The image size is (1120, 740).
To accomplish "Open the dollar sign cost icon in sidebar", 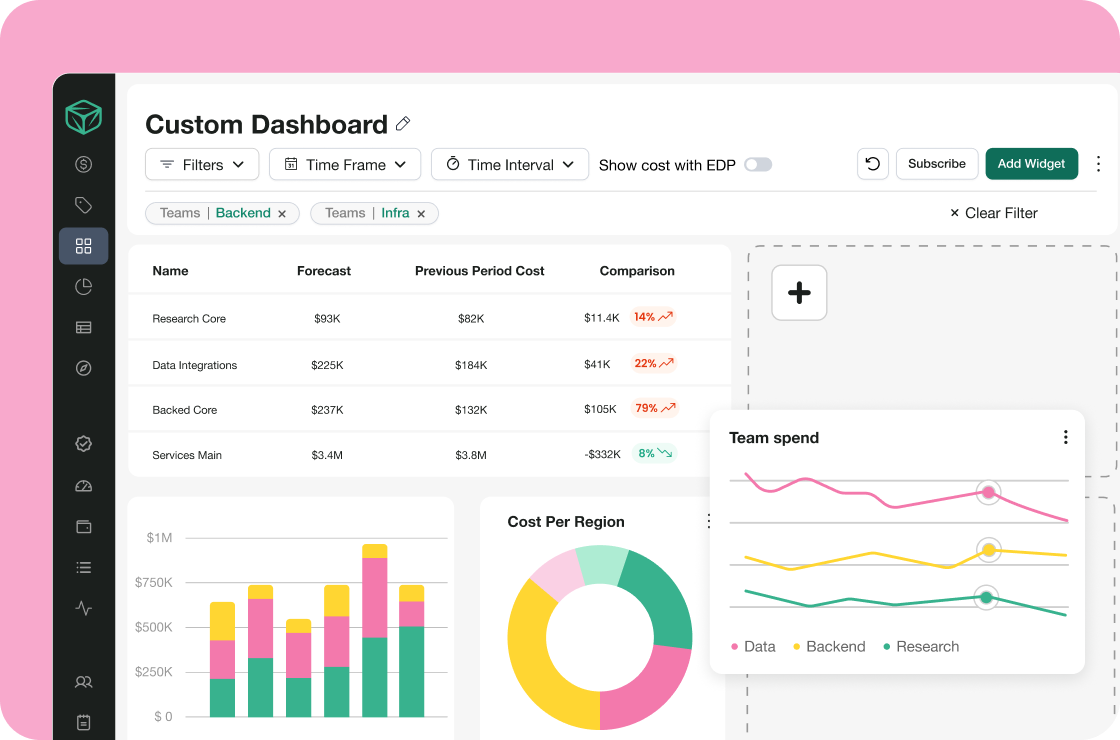I will click(x=84, y=165).
